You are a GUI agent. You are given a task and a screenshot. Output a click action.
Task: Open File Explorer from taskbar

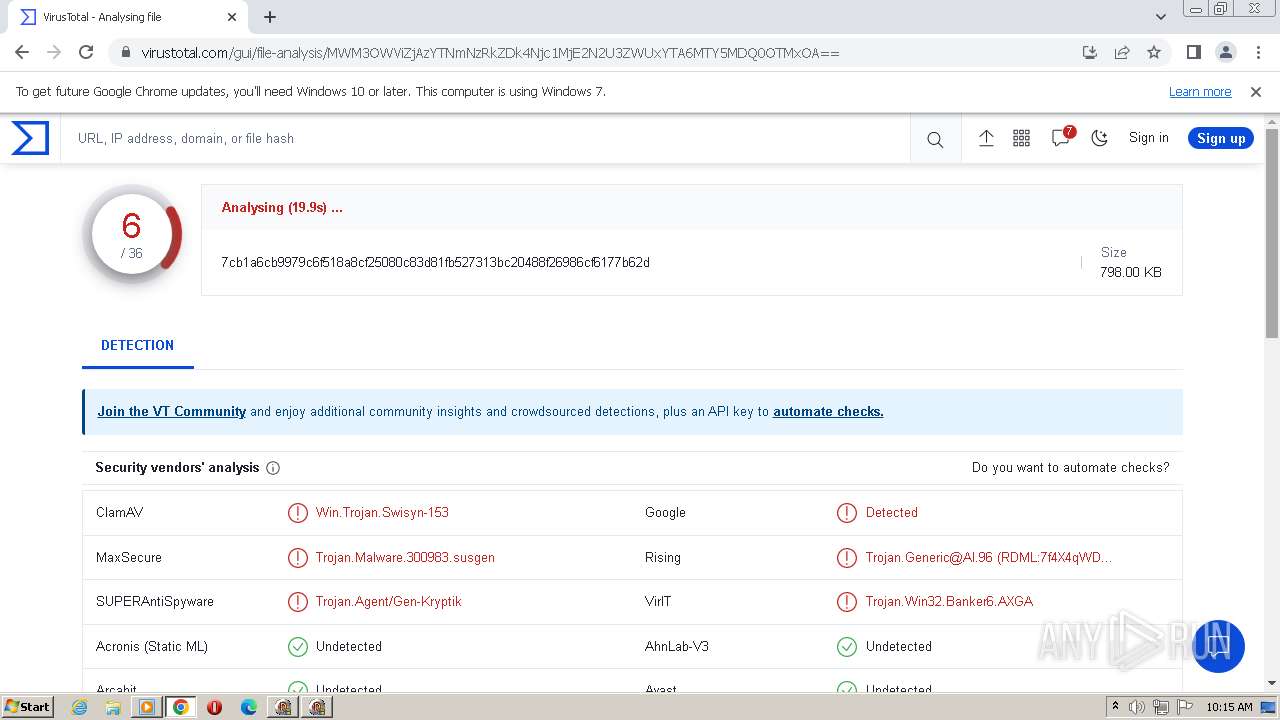coord(113,707)
